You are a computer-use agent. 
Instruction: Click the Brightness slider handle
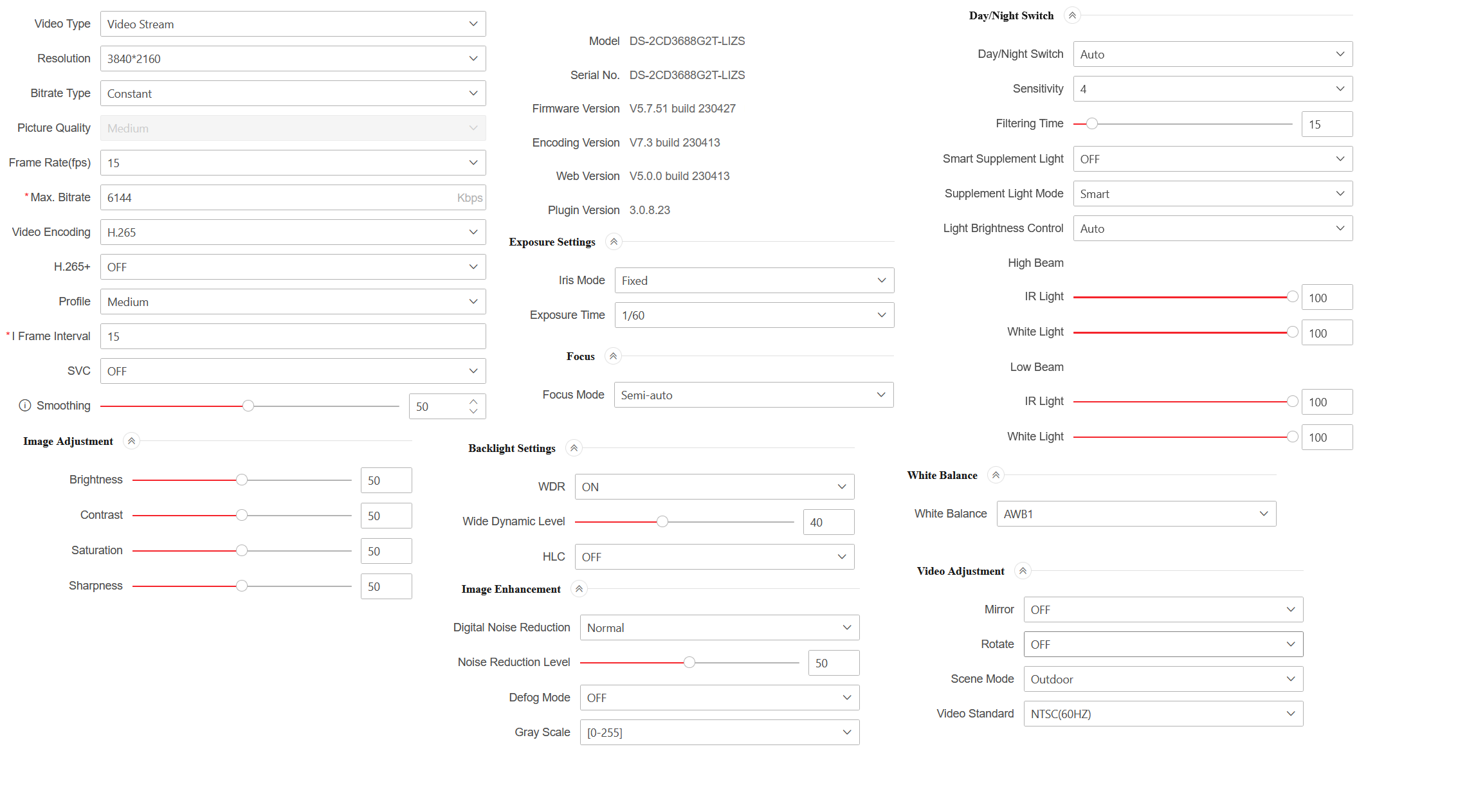tap(242, 480)
